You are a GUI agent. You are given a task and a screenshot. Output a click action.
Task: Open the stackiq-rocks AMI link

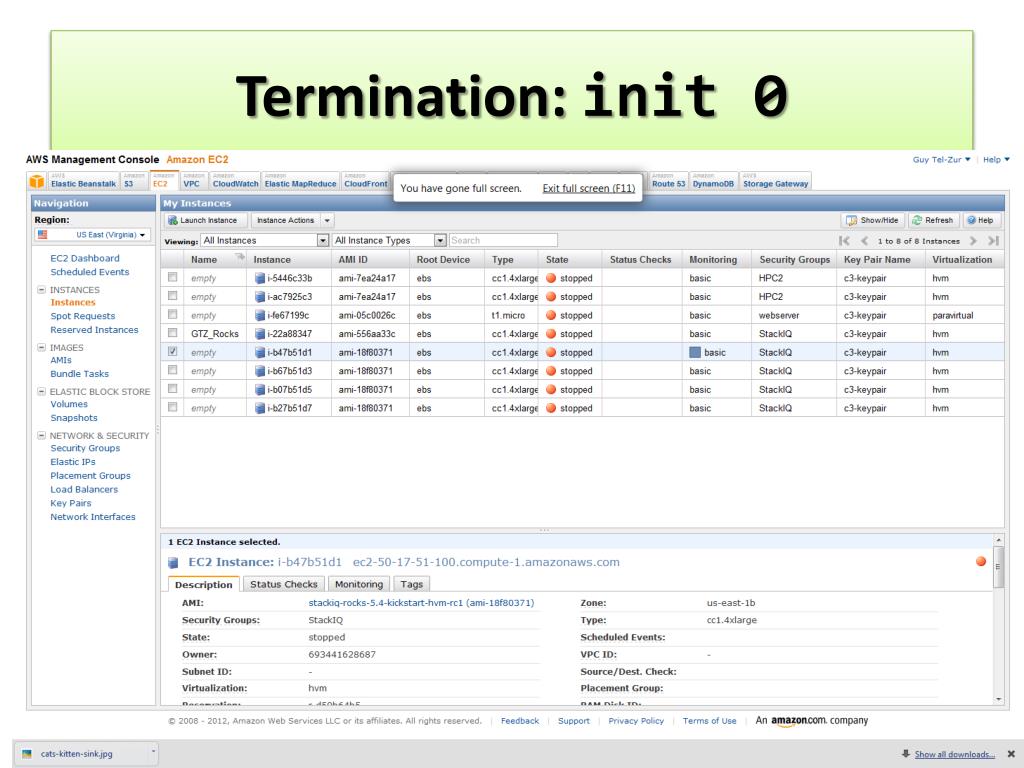click(x=421, y=603)
